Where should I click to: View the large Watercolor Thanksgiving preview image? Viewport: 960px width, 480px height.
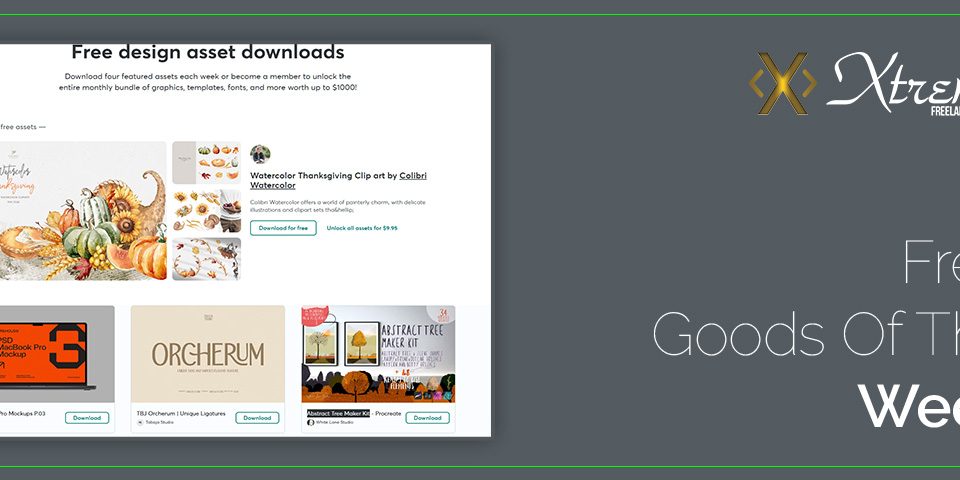click(x=83, y=211)
